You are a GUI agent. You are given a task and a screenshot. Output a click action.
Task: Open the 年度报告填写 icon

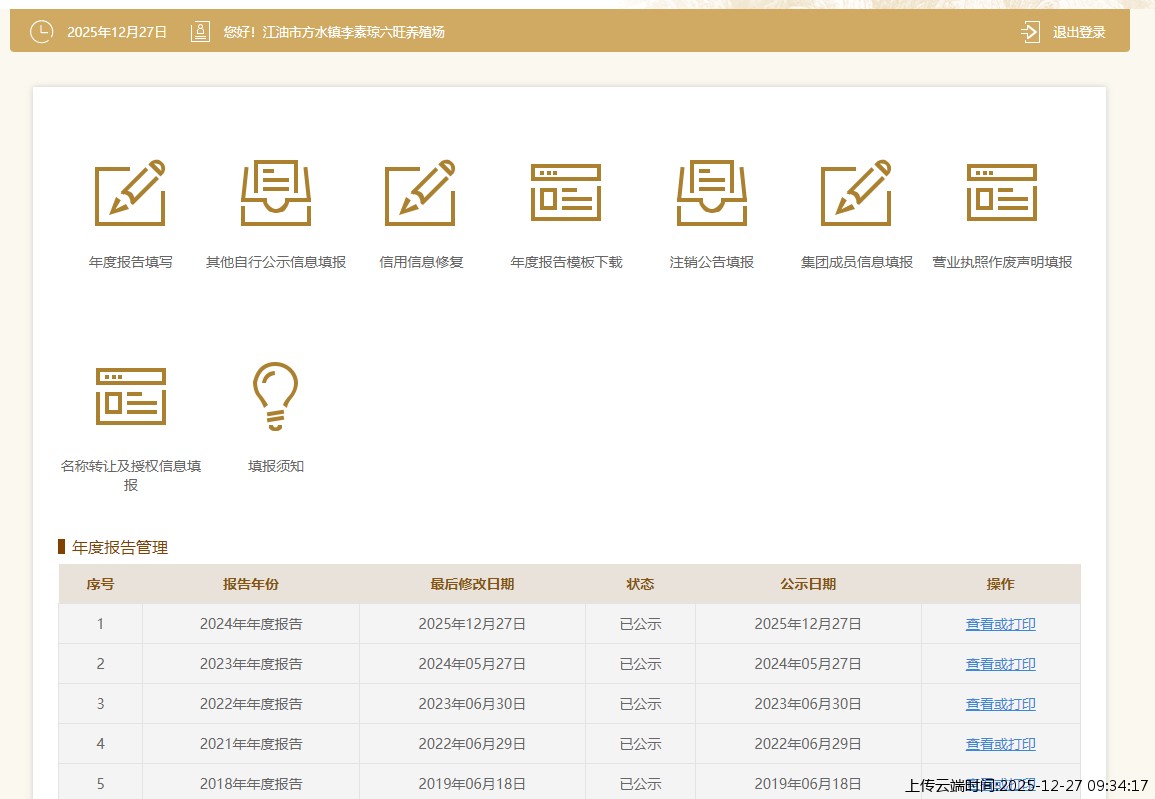[130, 193]
